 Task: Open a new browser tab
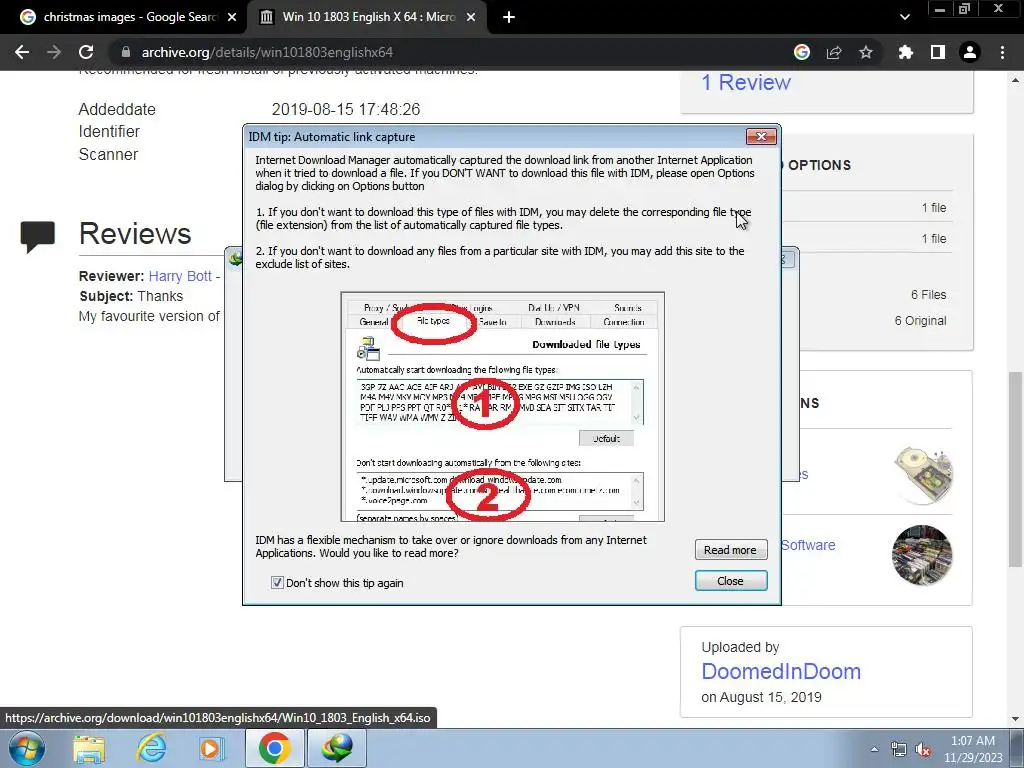pos(509,18)
